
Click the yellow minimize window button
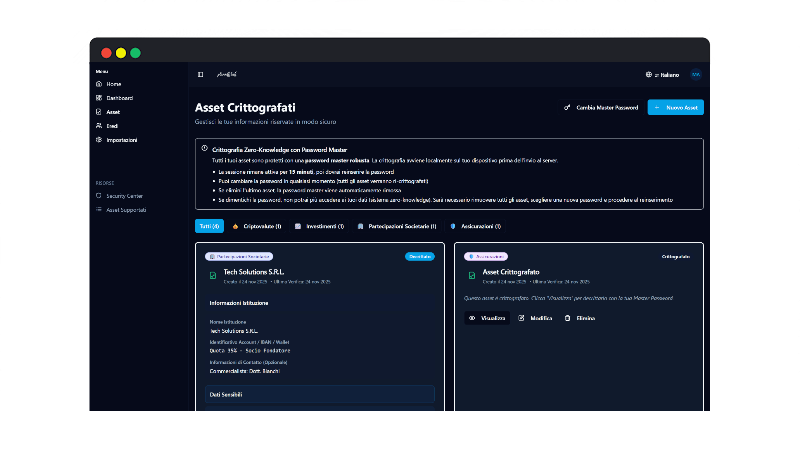coord(121,53)
